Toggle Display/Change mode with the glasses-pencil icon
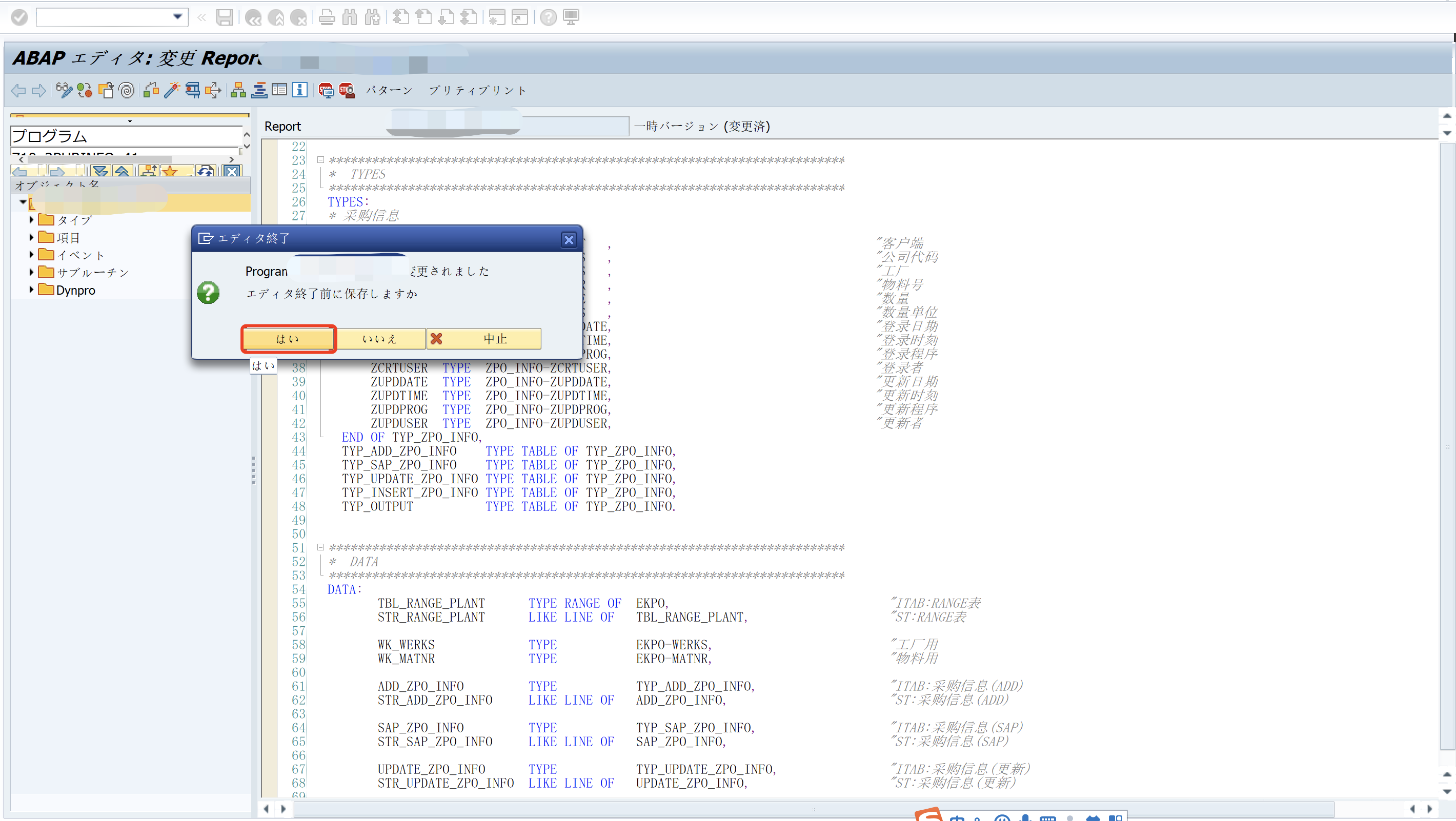Screen dimensions: 1456x821 [65, 90]
